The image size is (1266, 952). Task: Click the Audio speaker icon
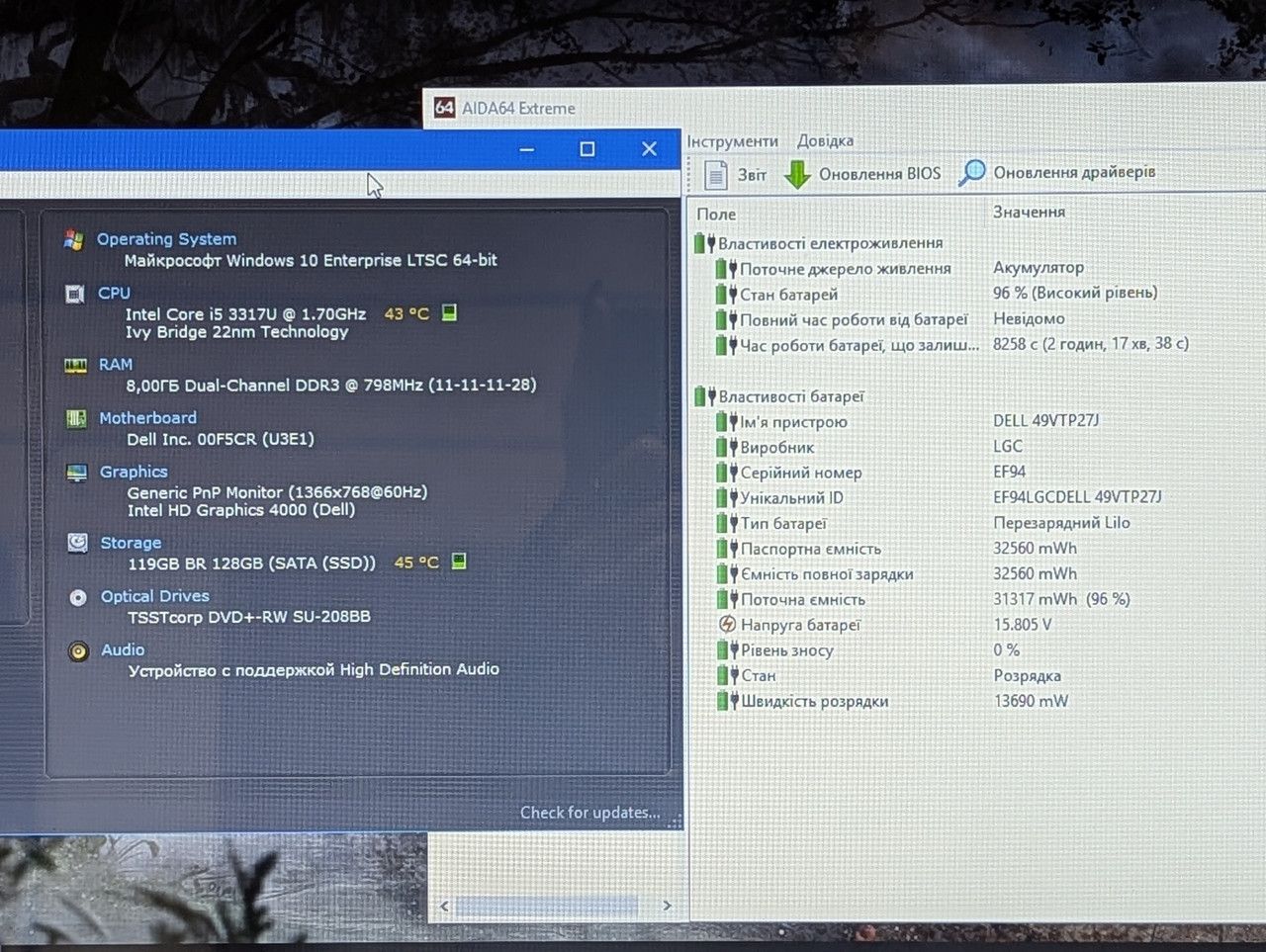78,650
